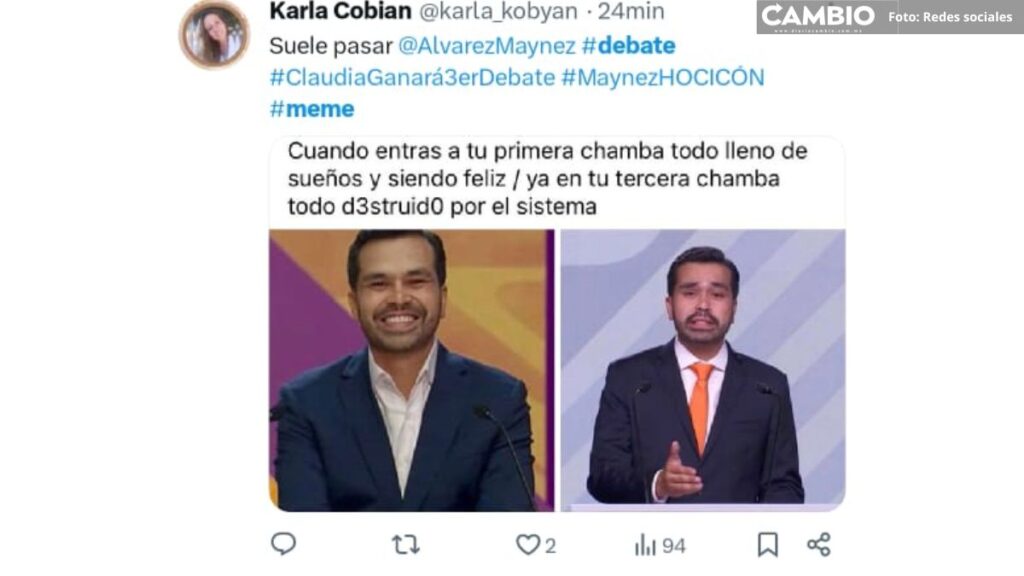Click the share icon
This screenshot has width=1024, height=576.
point(819,545)
